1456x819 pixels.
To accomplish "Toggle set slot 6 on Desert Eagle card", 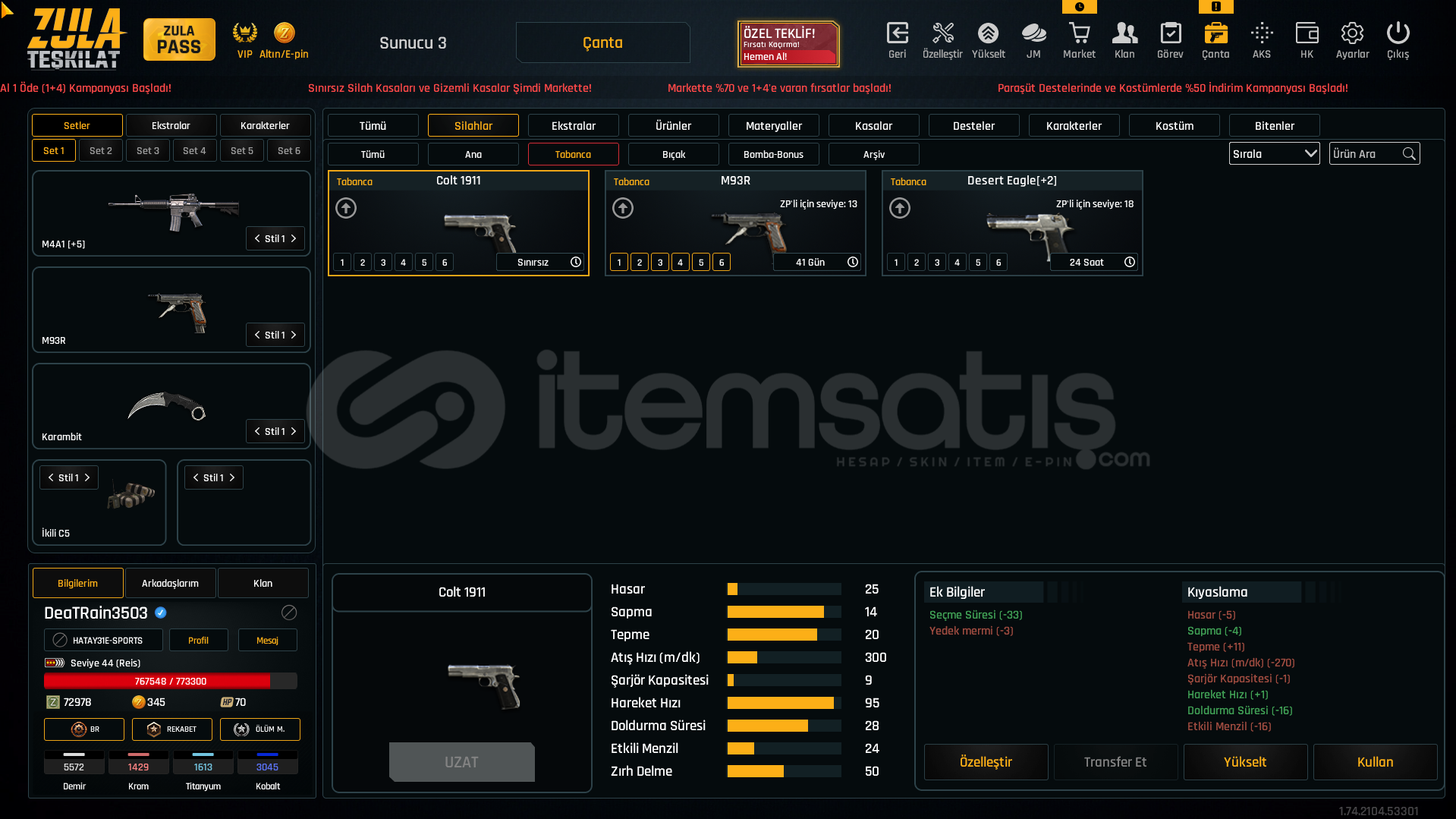I will [x=998, y=263].
